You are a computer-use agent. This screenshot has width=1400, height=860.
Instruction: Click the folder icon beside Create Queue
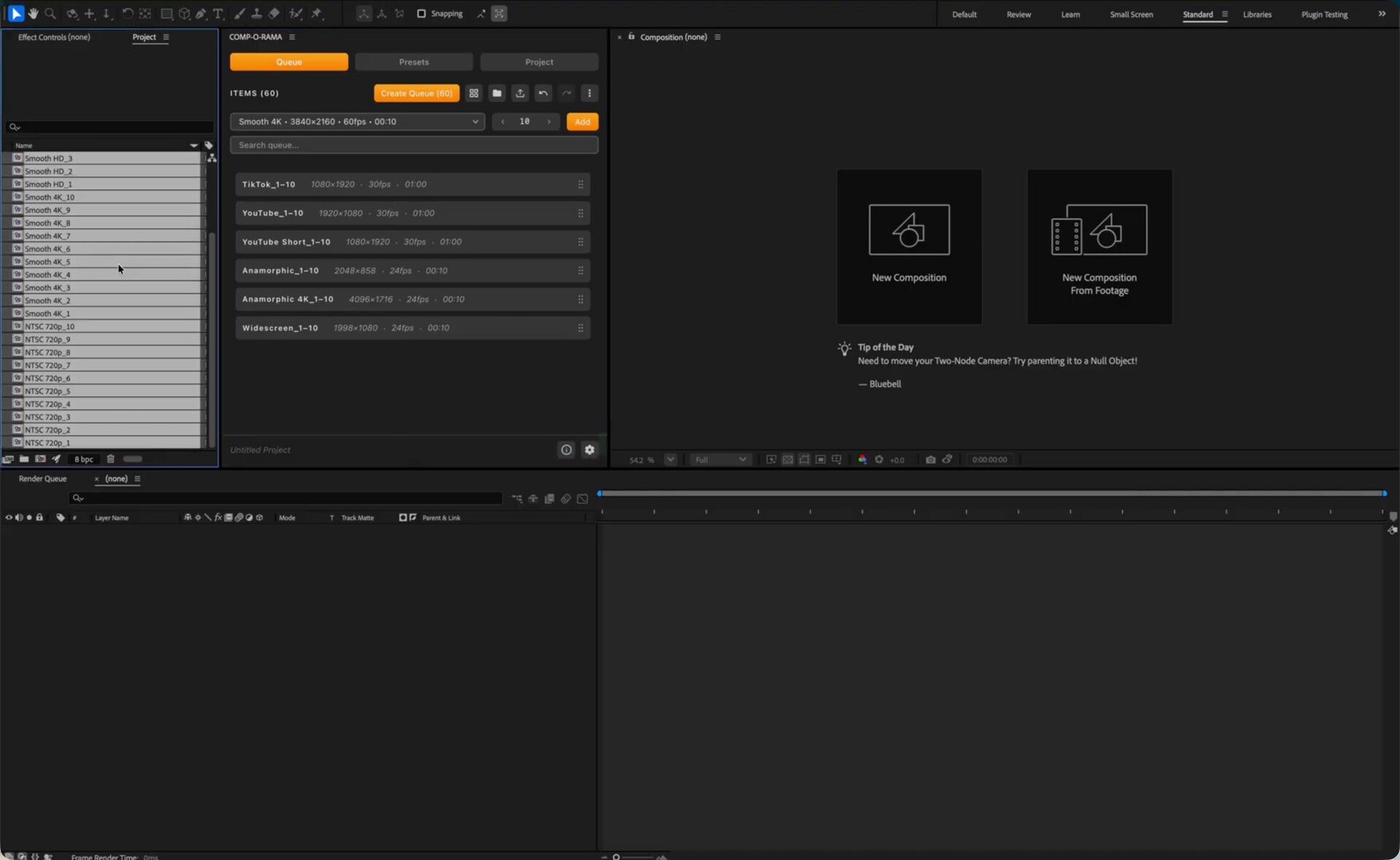[x=497, y=93]
